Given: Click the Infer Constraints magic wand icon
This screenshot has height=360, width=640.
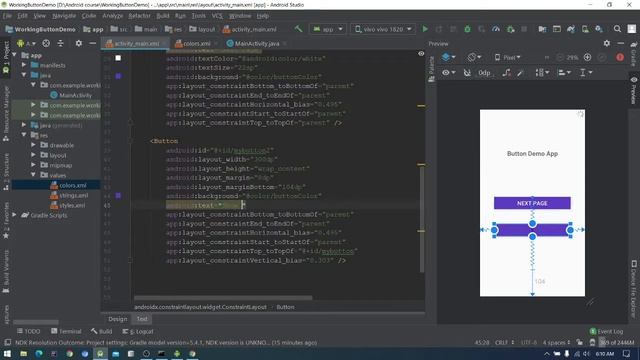Looking at the screenshot, I should tap(520, 73).
